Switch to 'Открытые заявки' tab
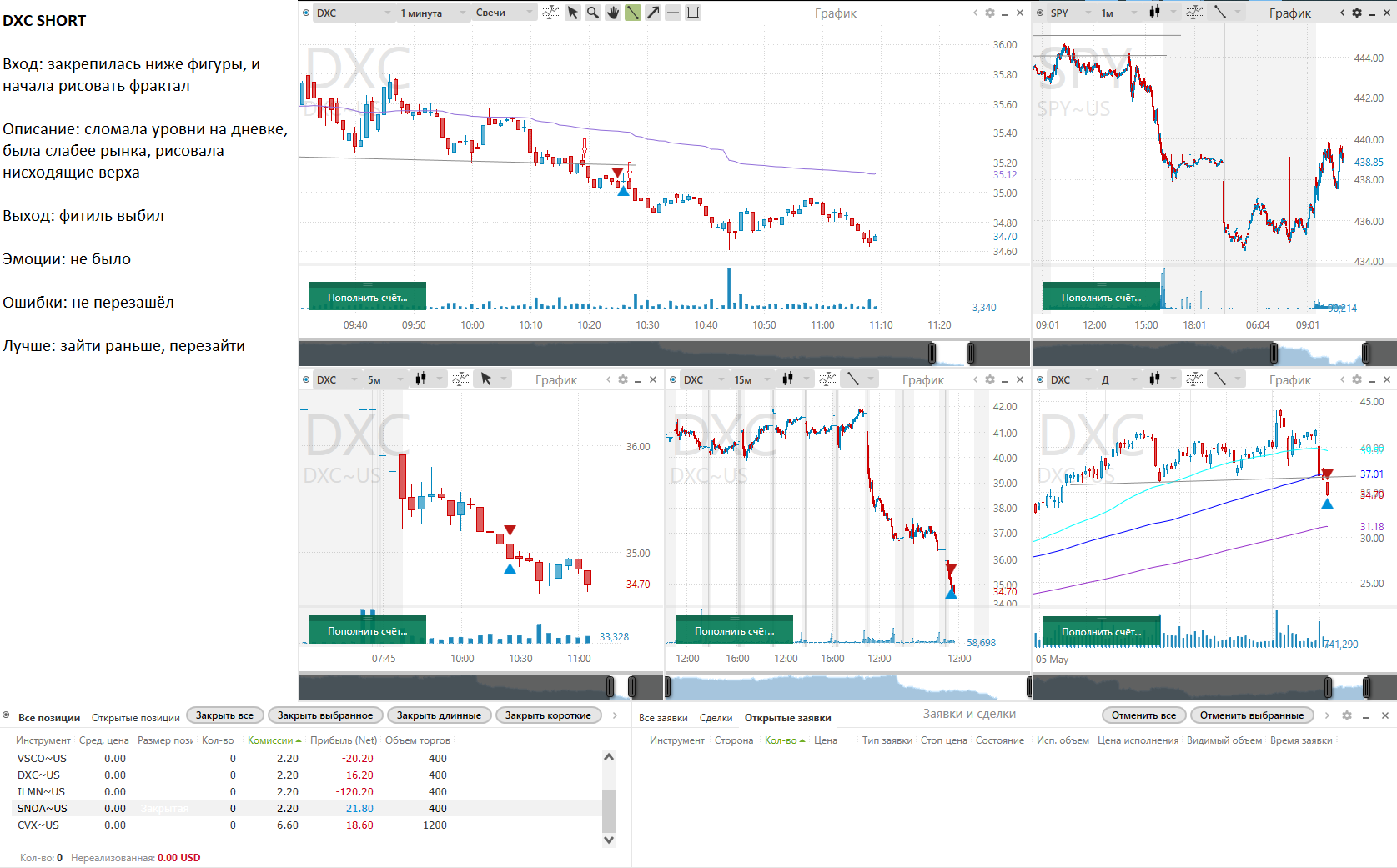This screenshot has width=1397, height=868. (787, 718)
